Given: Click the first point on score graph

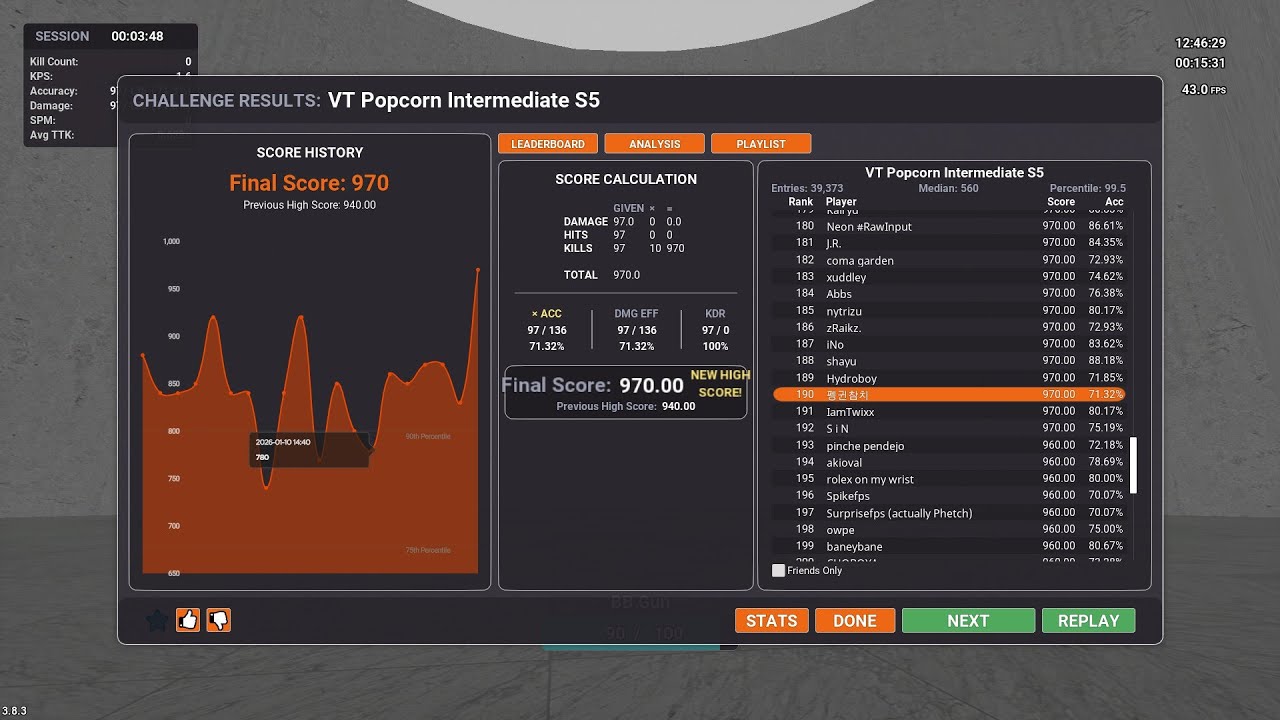Looking at the screenshot, I should pos(143,355).
